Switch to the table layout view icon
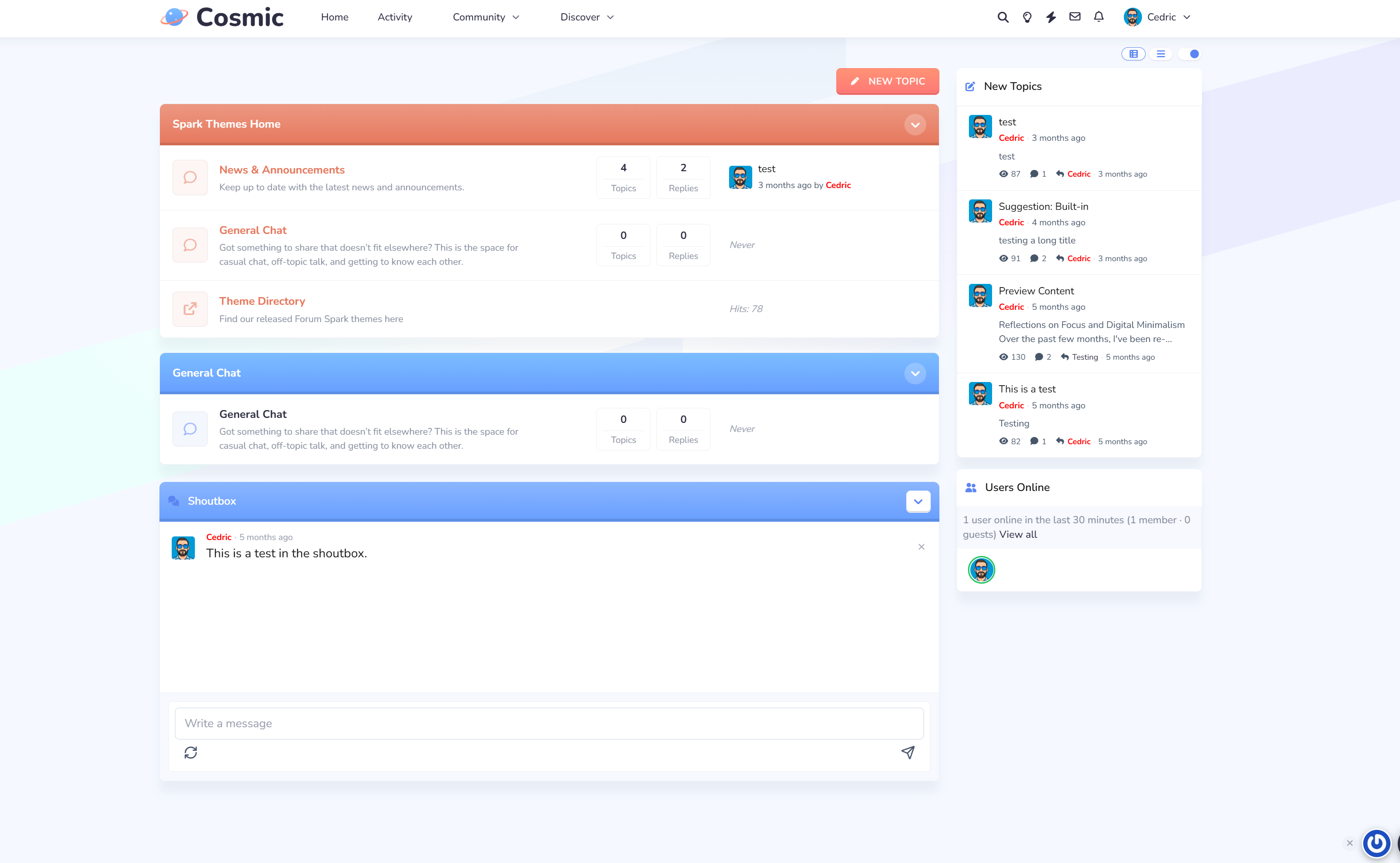Screen dimensions: 1400x863 pyautogui.click(x=1133, y=54)
